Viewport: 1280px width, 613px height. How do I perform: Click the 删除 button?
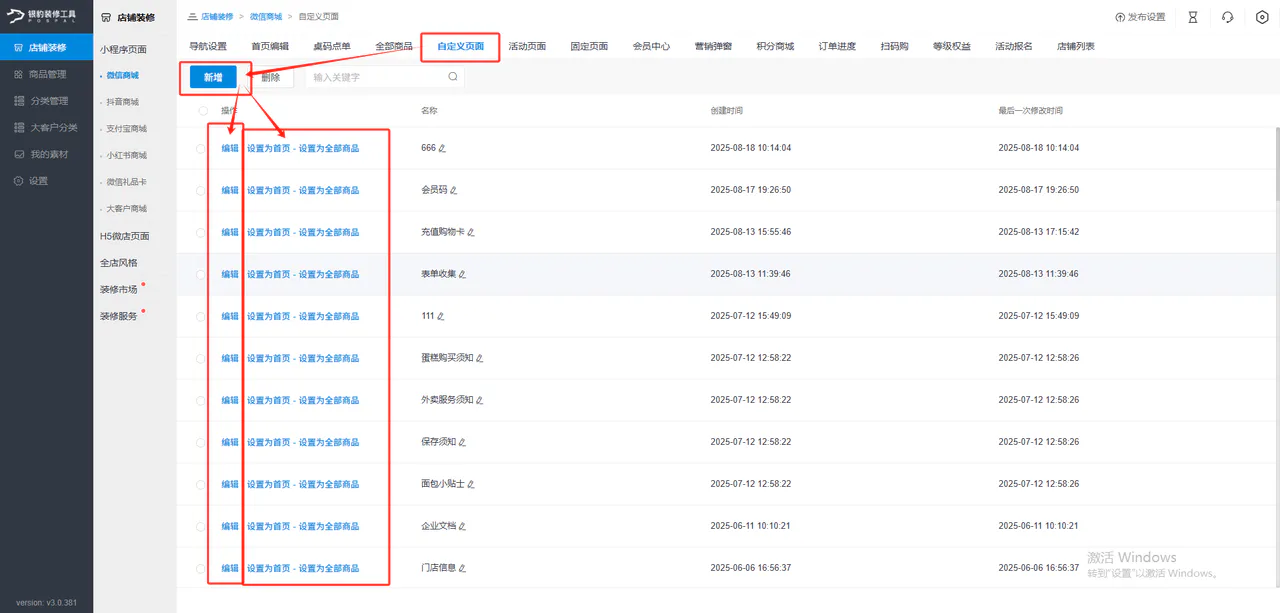tap(271, 77)
